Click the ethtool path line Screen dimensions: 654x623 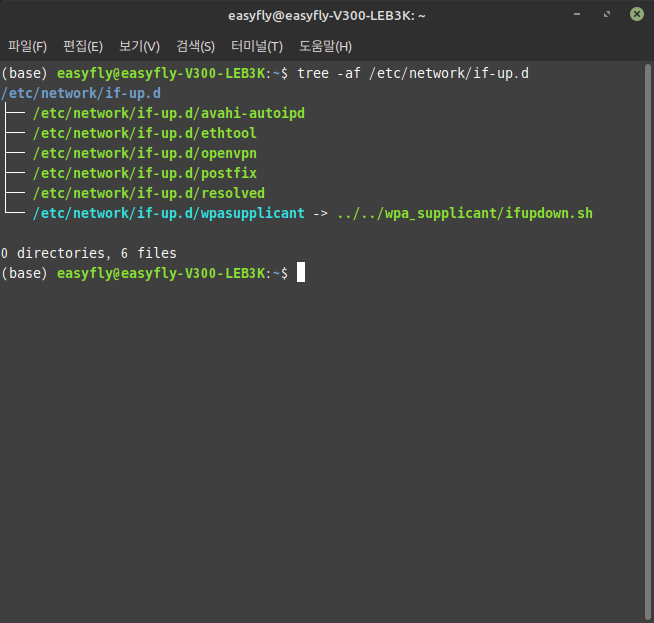pos(145,133)
